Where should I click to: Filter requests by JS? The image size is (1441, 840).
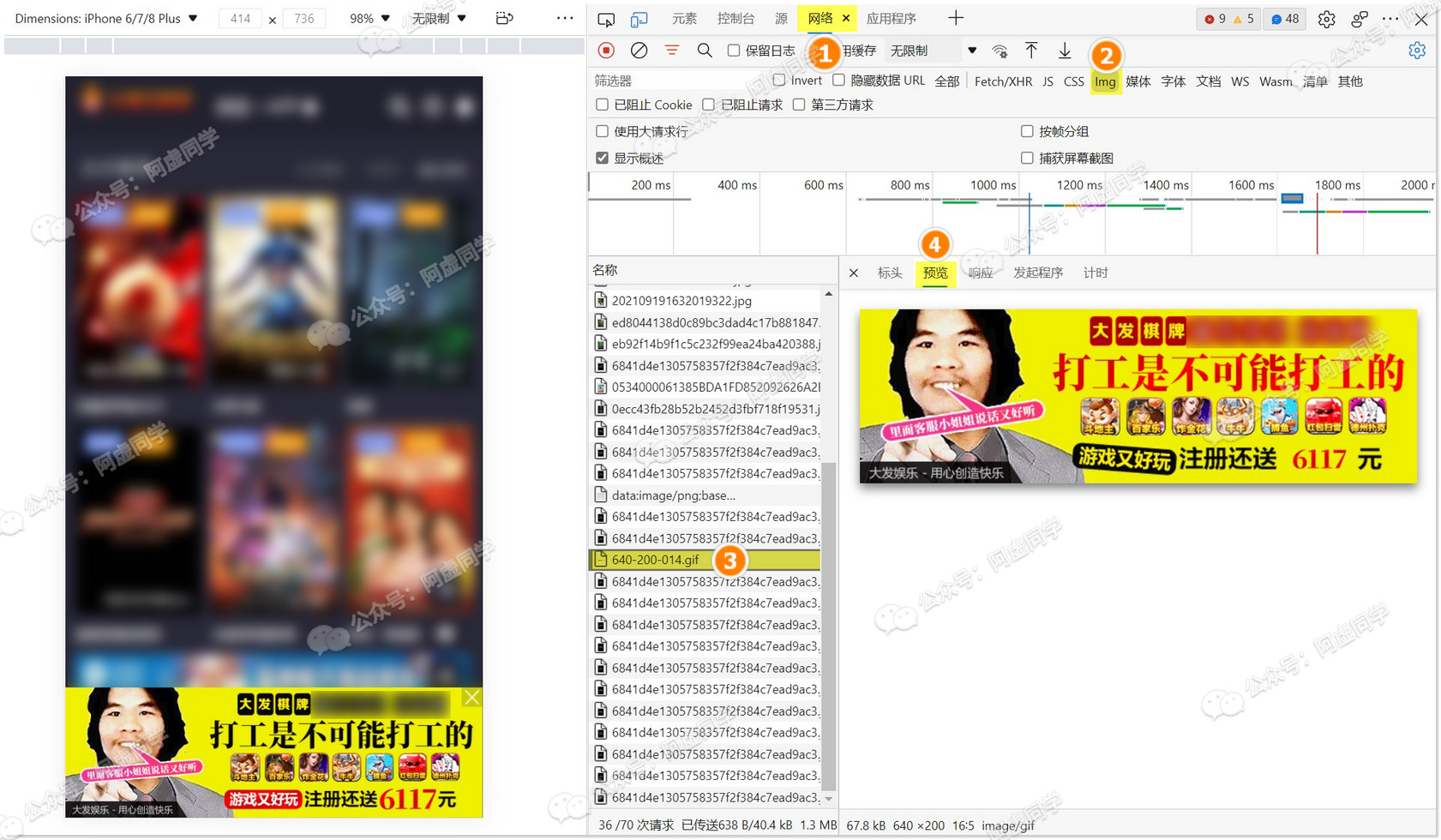[1048, 81]
